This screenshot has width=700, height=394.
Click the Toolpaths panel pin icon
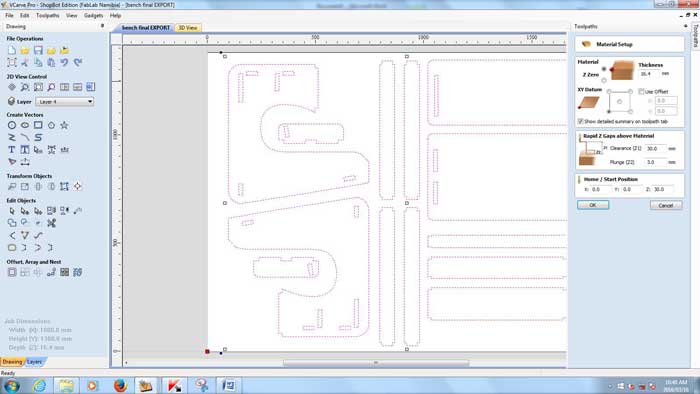point(685,26)
